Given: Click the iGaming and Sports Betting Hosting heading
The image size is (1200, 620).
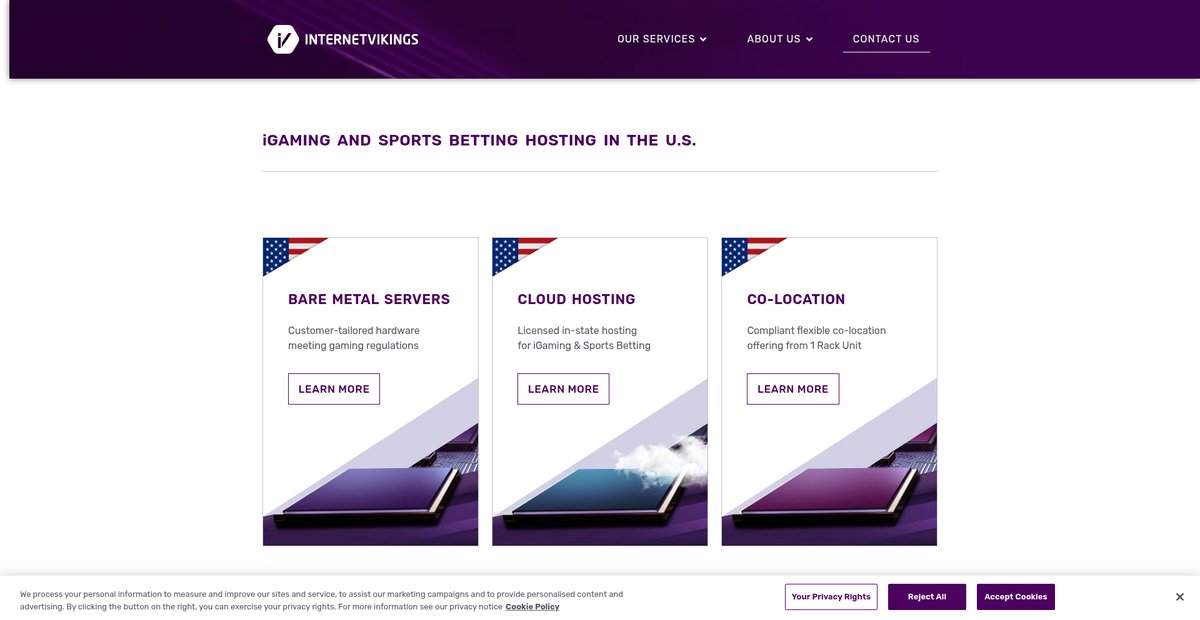Looking at the screenshot, I should tap(479, 140).
